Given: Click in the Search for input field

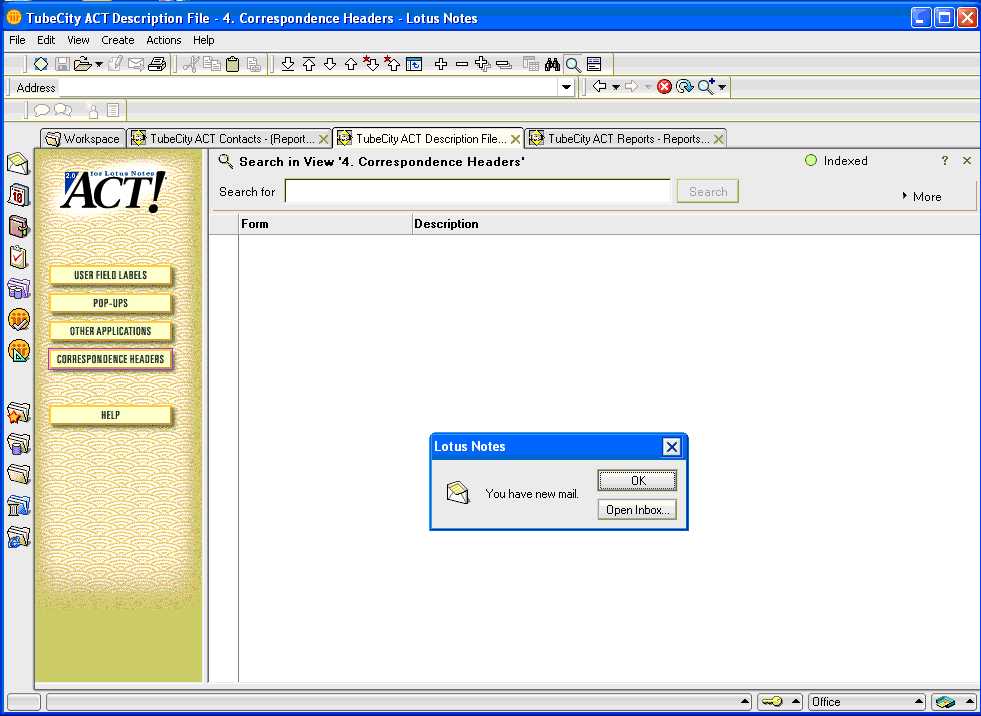Looking at the screenshot, I should (x=477, y=192).
